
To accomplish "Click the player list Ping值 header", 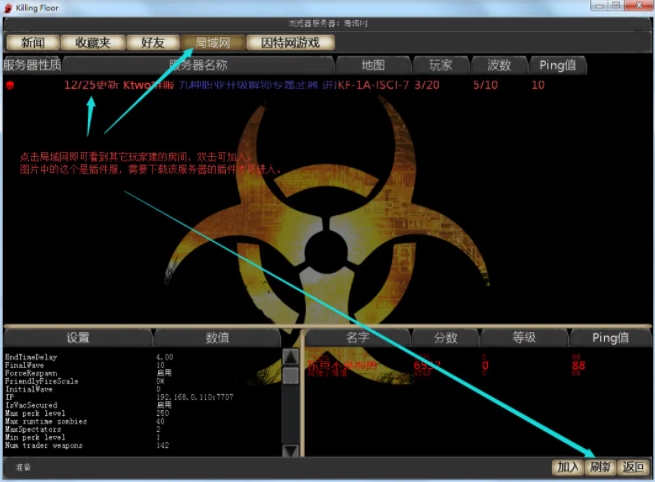I will coord(610,337).
